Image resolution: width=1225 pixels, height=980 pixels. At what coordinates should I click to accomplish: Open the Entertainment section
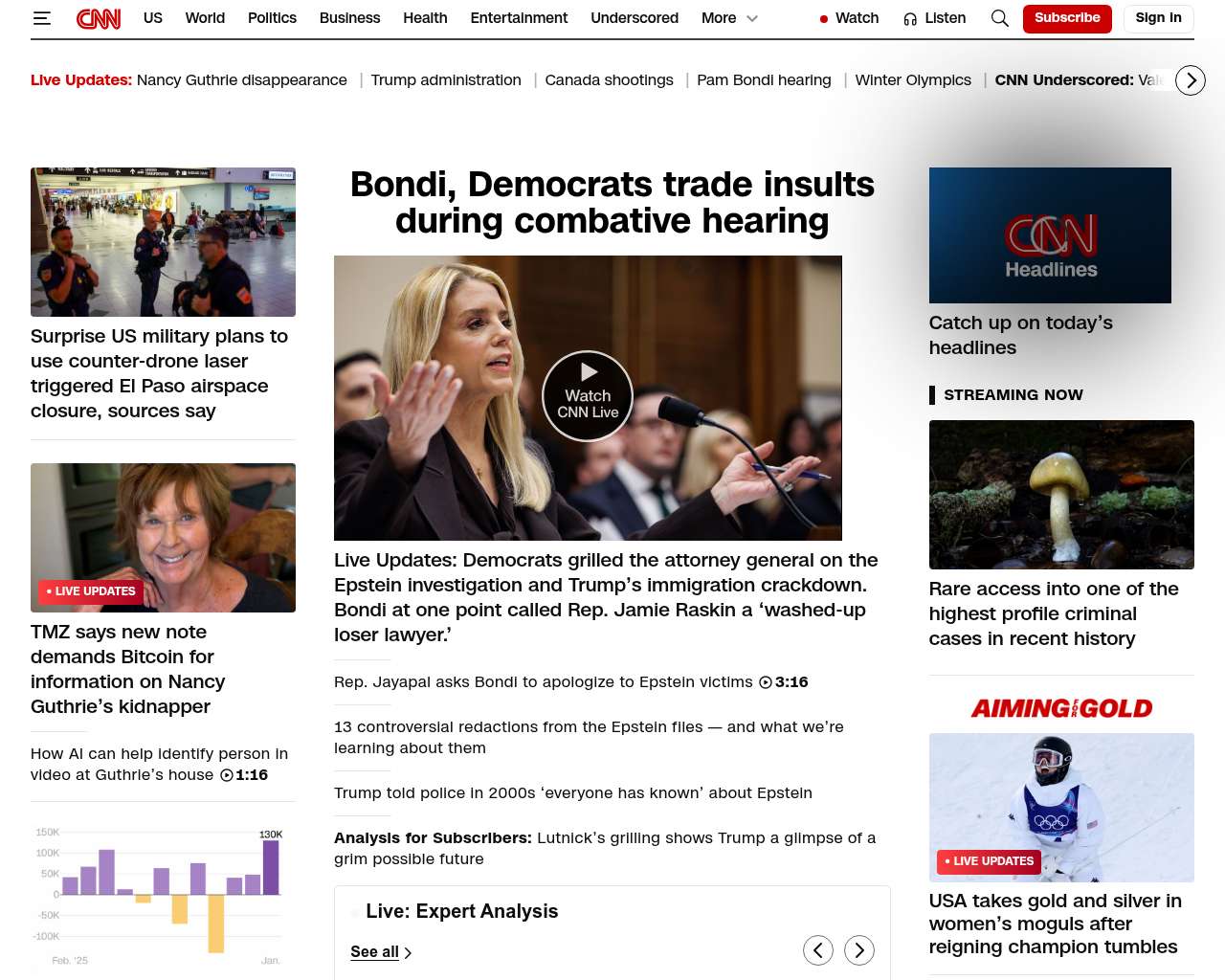[x=519, y=18]
